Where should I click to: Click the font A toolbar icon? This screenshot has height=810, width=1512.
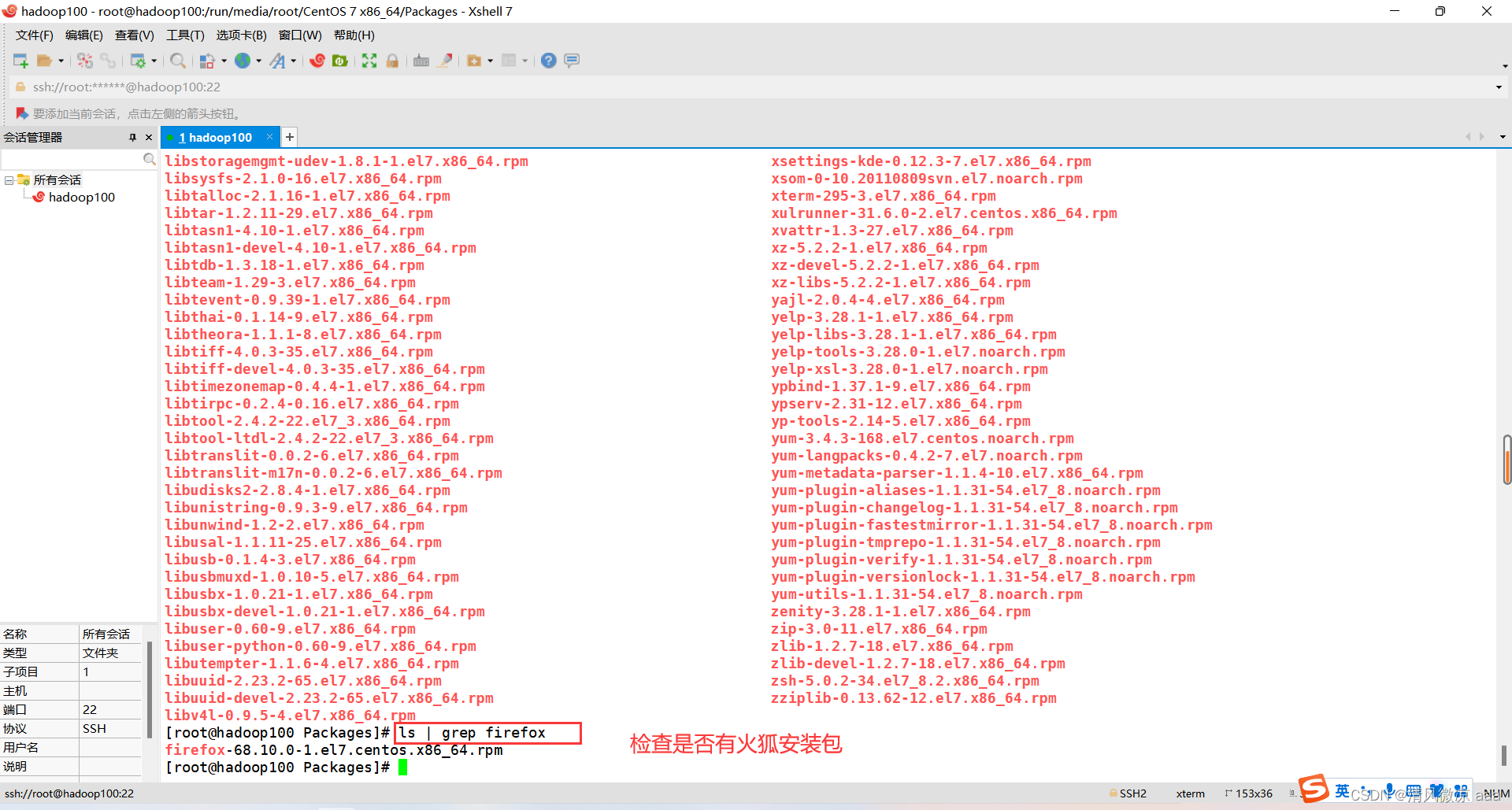click(x=277, y=61)
